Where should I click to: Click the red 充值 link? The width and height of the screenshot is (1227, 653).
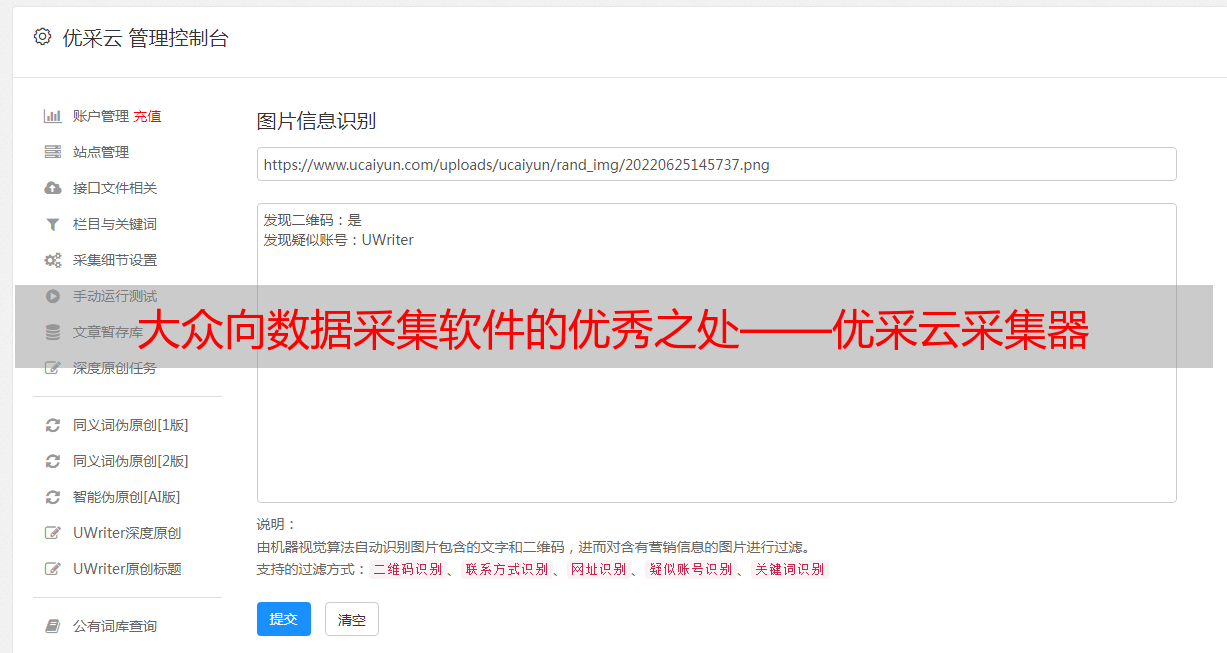pos(147,116)
